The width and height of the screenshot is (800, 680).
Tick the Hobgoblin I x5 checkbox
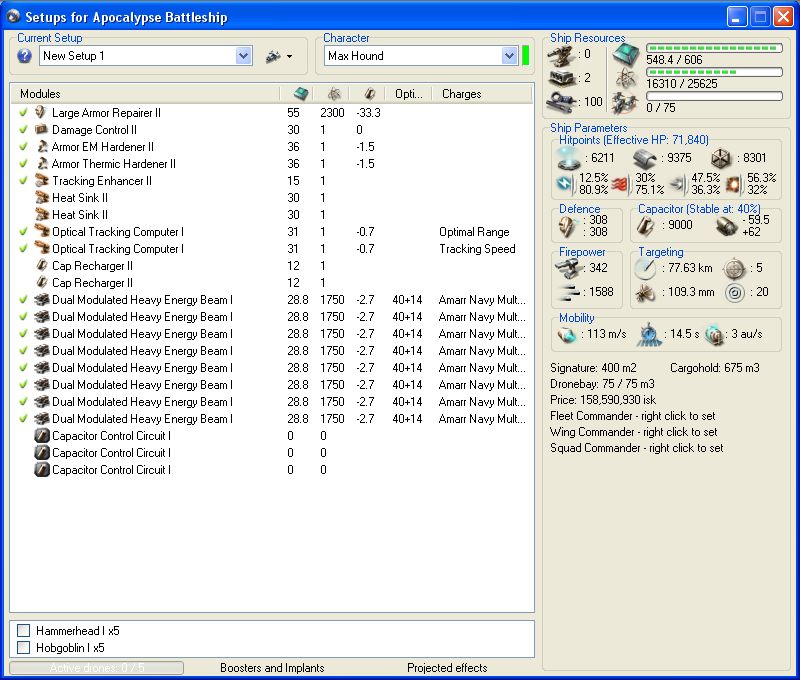pos(23,648)
